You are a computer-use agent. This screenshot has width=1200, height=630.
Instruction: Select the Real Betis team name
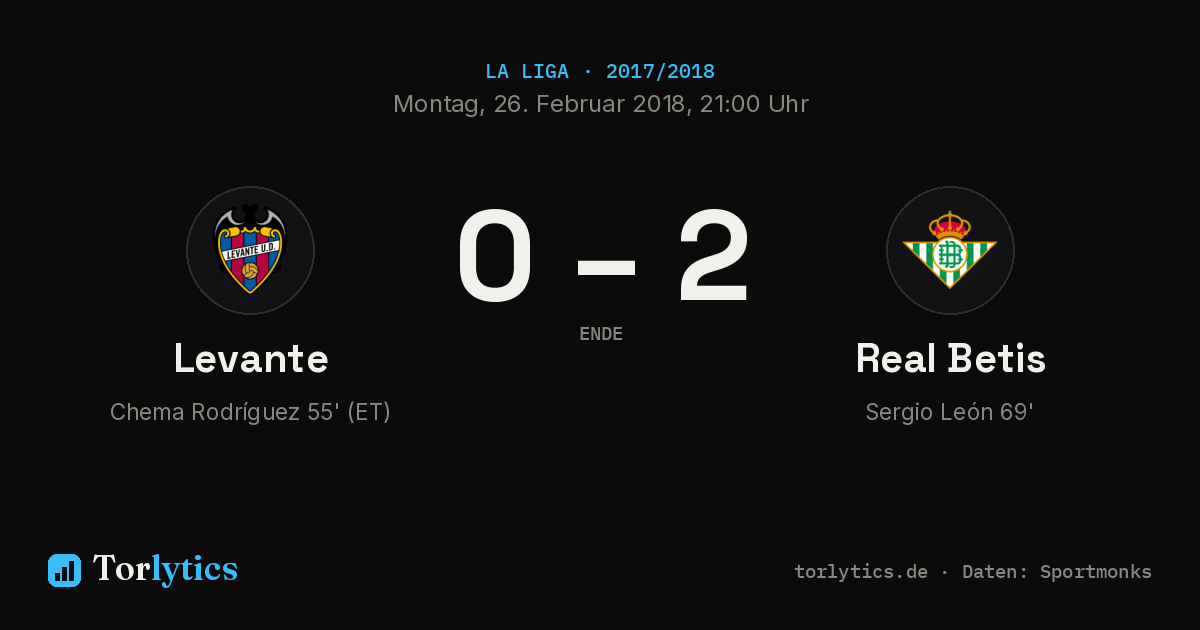tap(950, 358)
